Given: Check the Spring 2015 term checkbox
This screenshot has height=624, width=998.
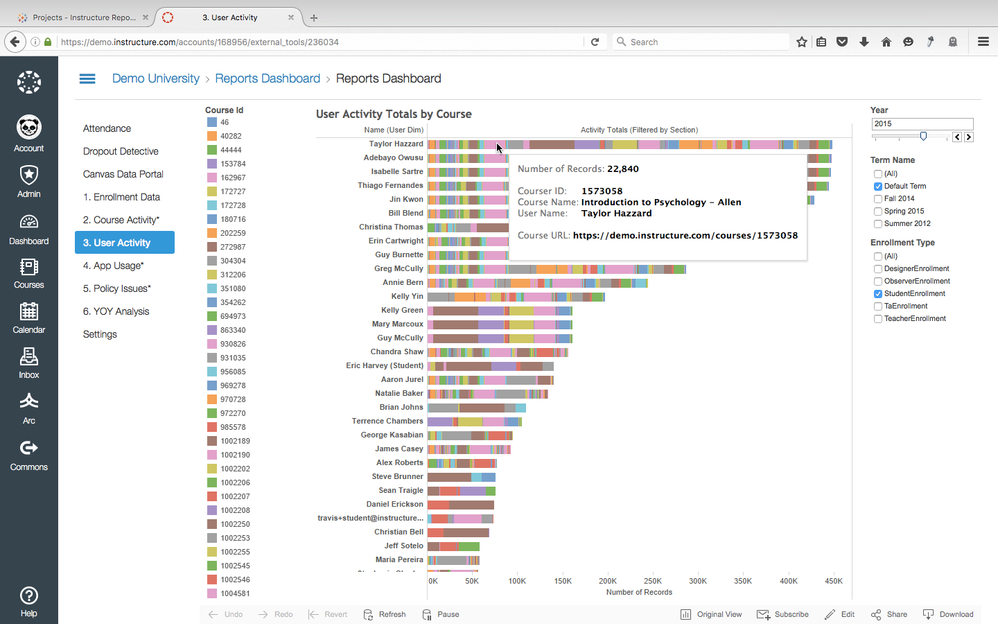Looking at the screenshot, I should coord(878,211).
